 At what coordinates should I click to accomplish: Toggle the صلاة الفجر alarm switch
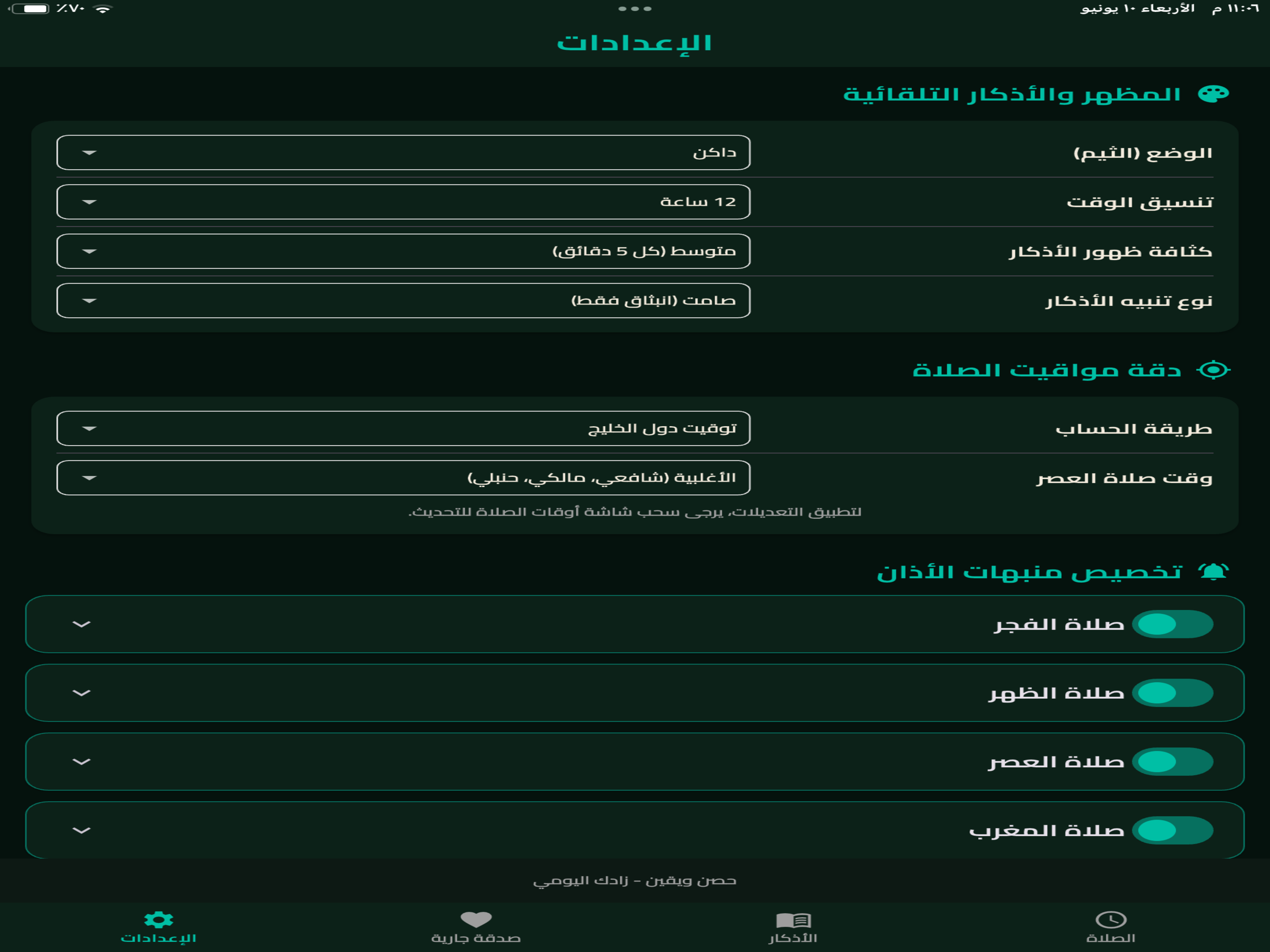tap(1172, 625)
